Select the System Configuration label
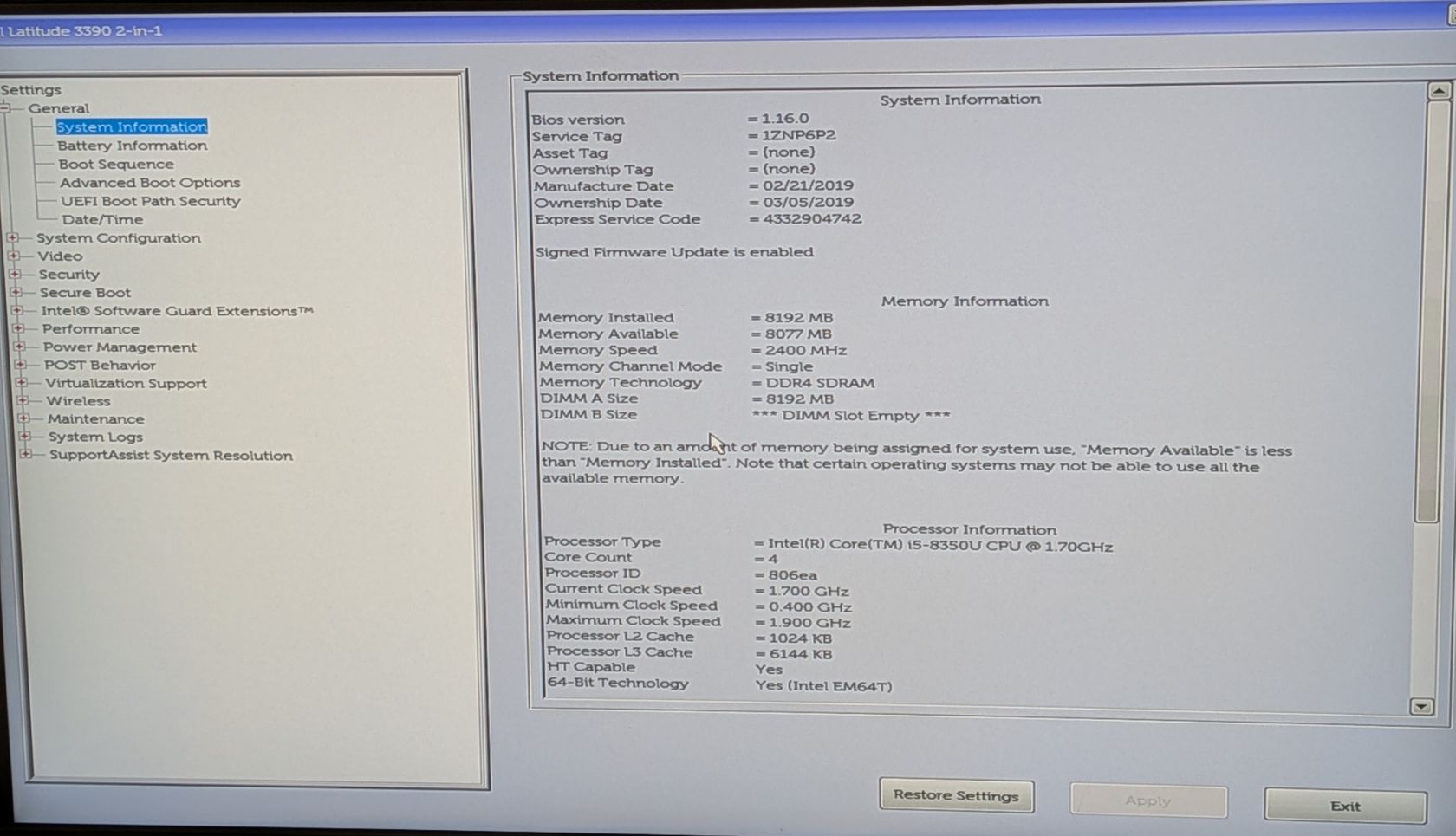This screenshot has height=836, width=1456. pos(119,237)
